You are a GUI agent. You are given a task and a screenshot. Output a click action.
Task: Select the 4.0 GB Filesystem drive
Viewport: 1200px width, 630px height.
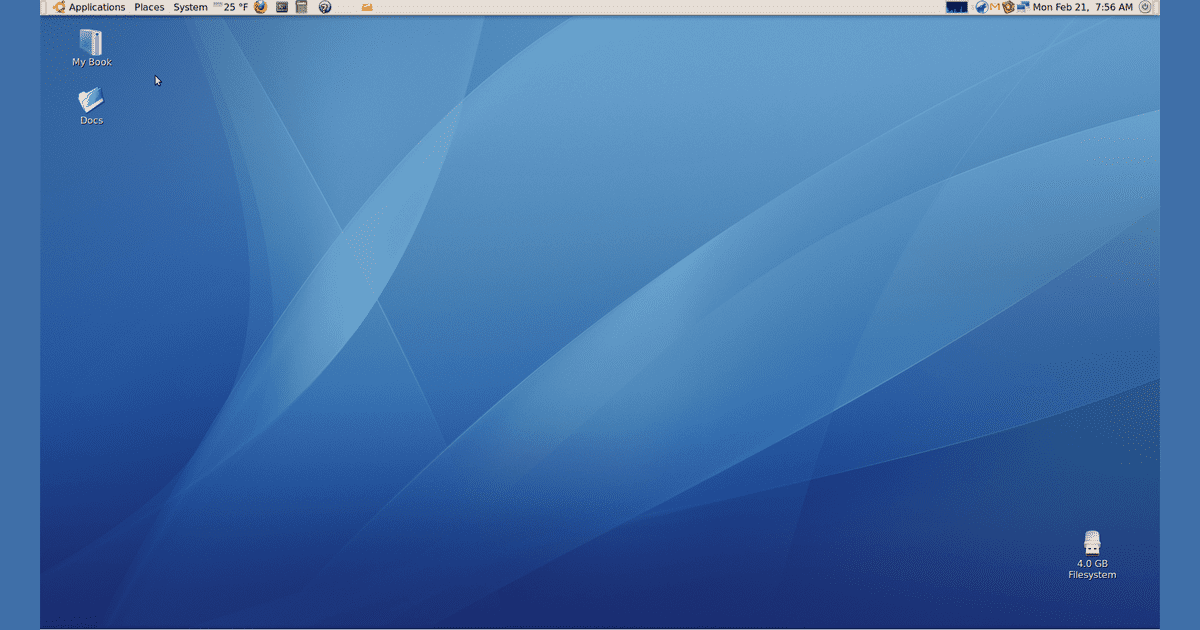point(1092,543)
